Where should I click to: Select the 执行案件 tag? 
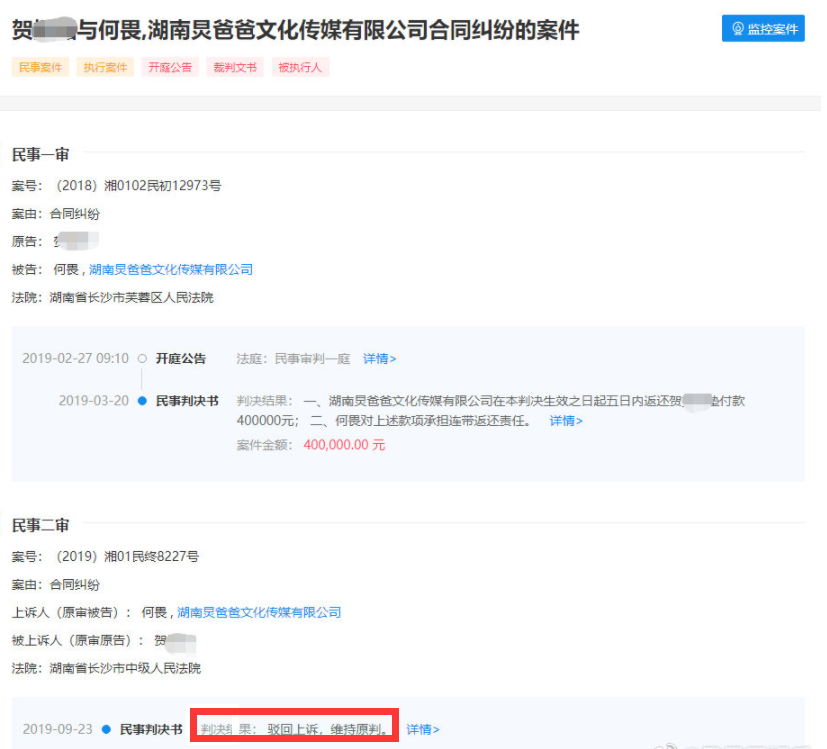click(x=105, y=68)
